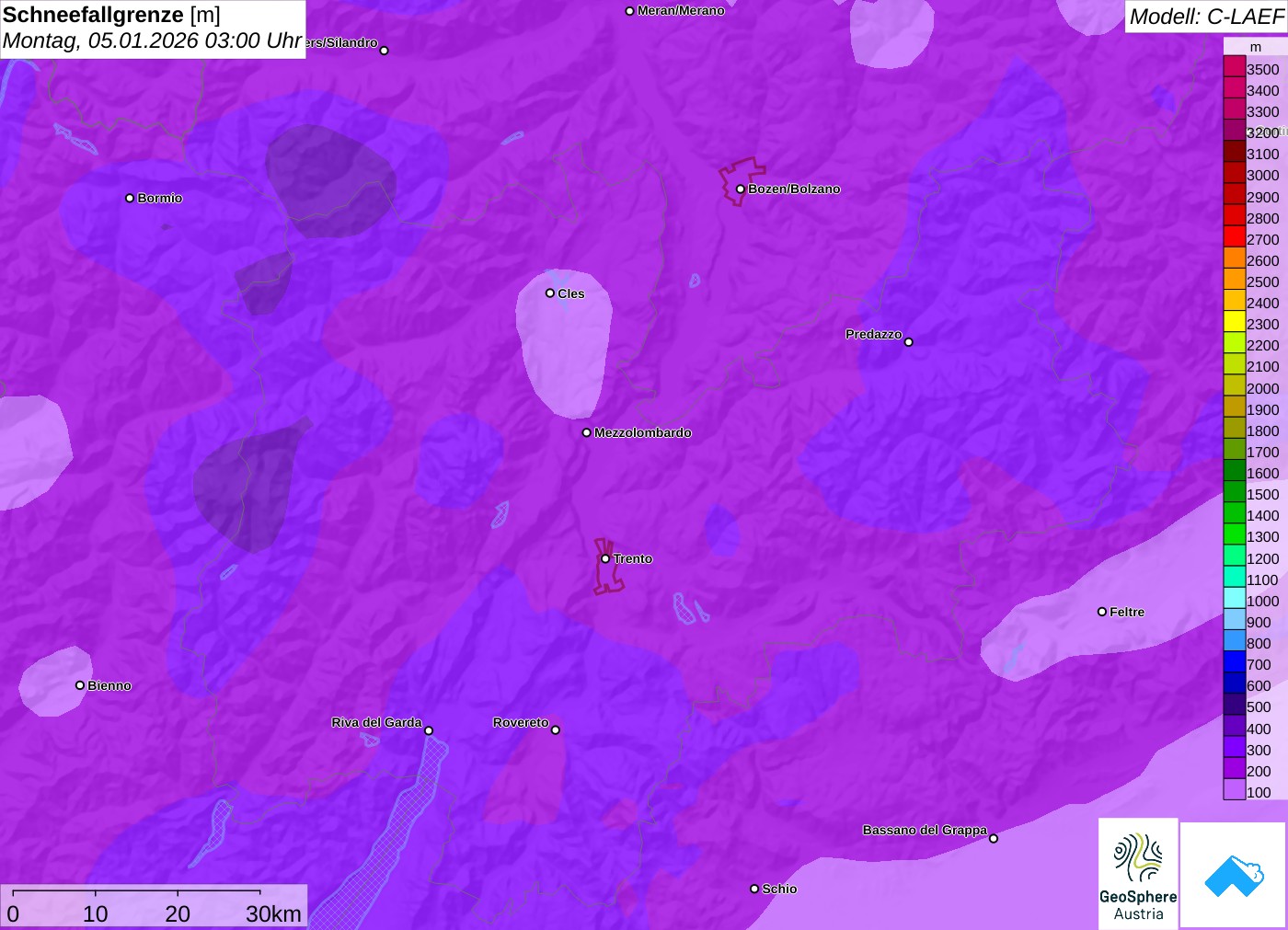Image resolution: width=1288 pixels, height=930 pixels.
Task: Click the Riva del Garda label text
Action: [x=376, y=722]
